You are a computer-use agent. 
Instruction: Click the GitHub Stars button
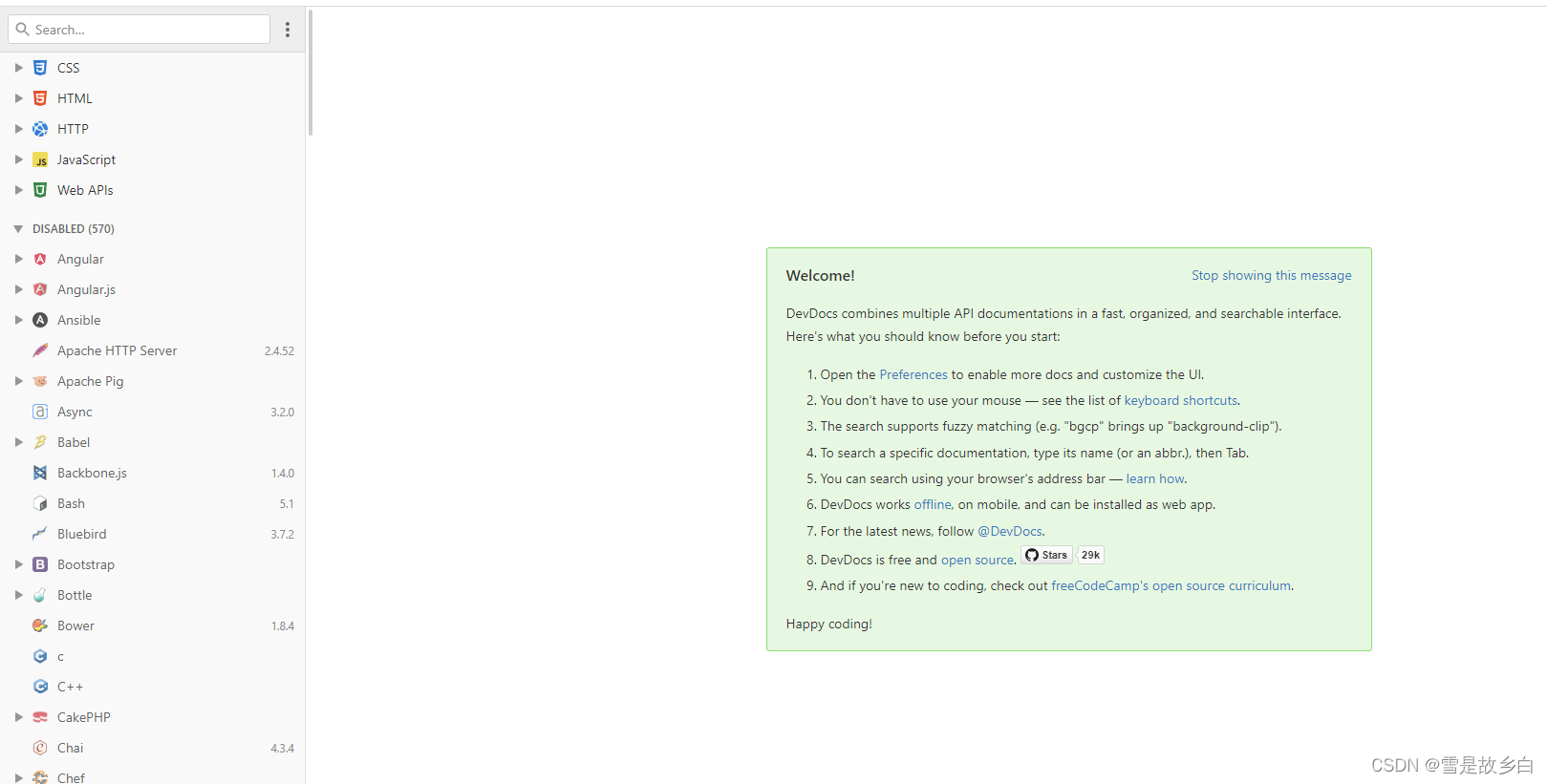point(1046,555)
